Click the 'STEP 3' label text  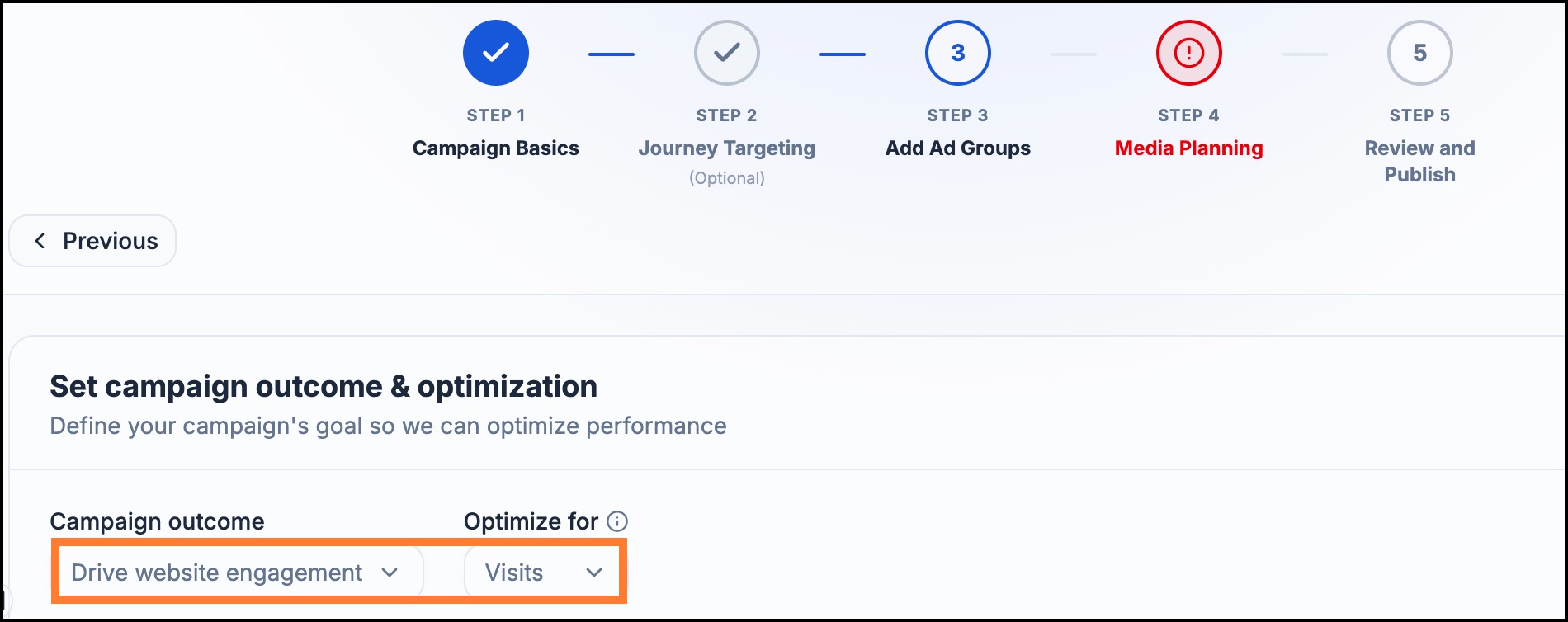(958, 115)
